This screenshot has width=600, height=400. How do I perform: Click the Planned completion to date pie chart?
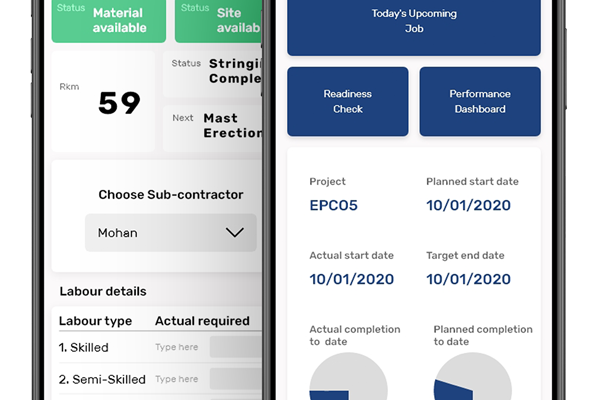tap(473, 377)
